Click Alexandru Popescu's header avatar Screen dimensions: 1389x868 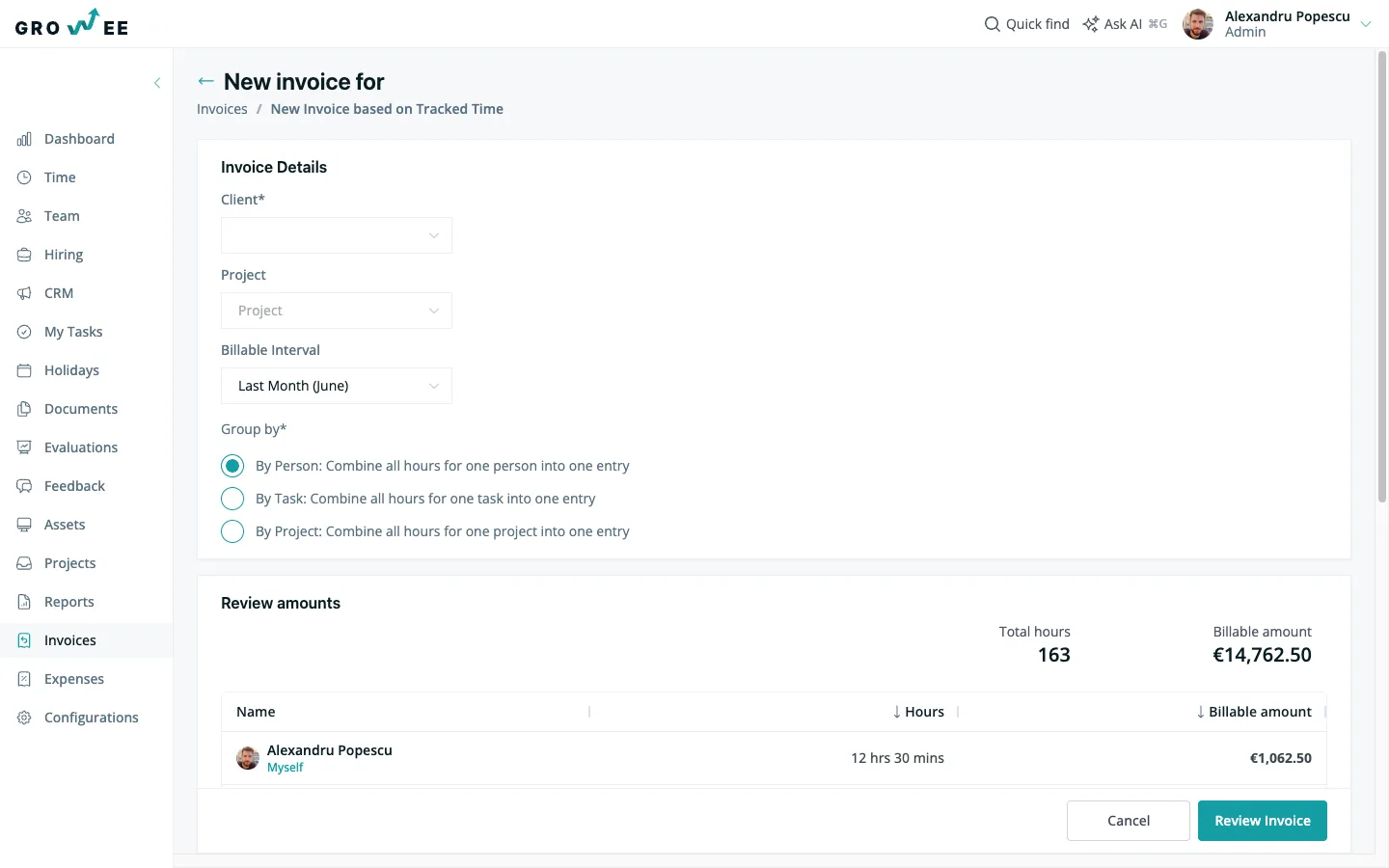click(1198, 24)
